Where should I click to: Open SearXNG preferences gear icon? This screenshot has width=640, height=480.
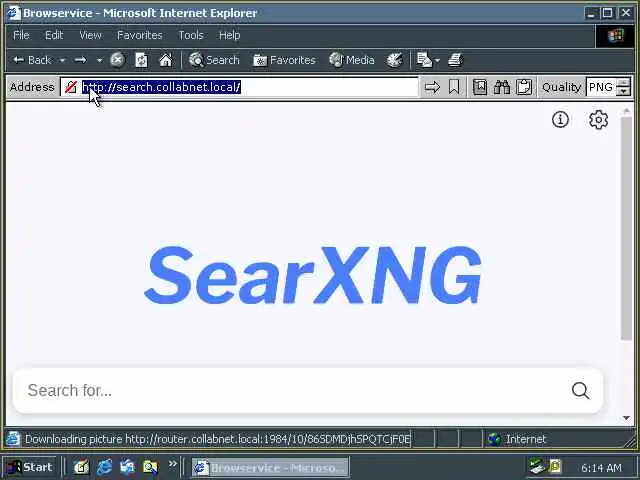click(x=598, y=120)
